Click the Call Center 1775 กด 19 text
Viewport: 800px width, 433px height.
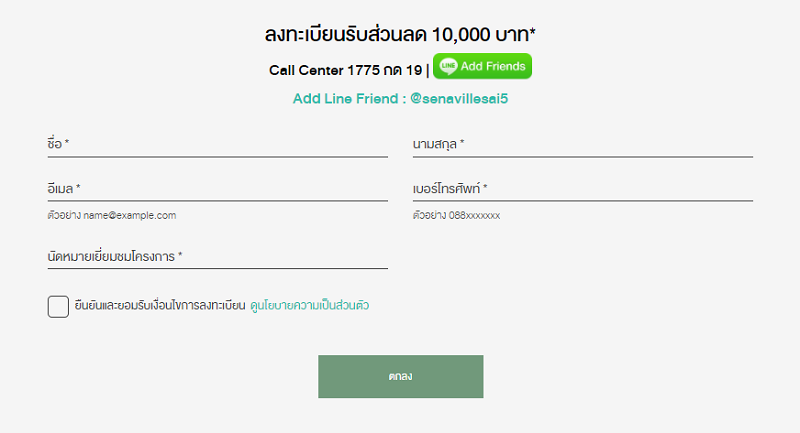(346, 70)
